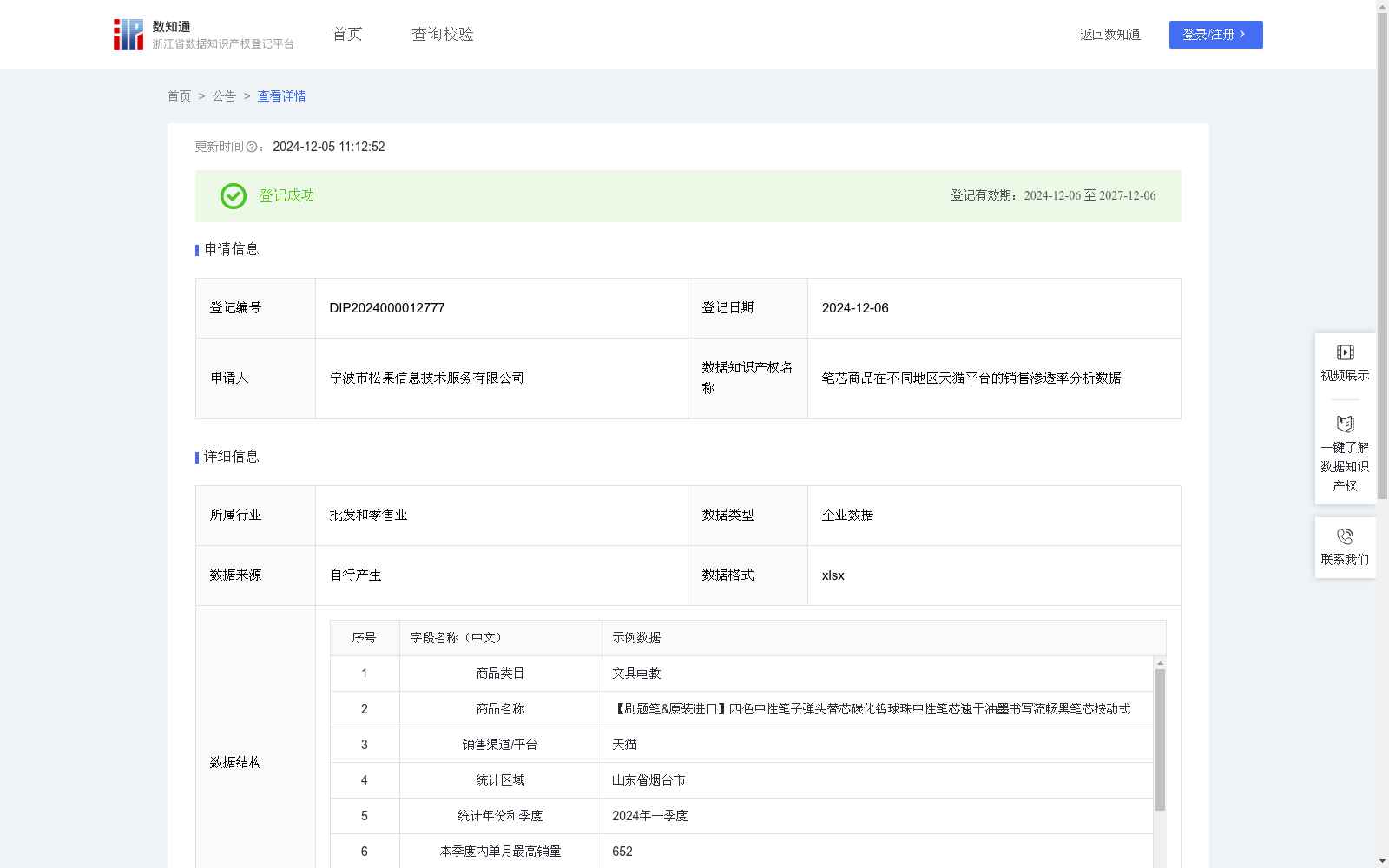Screen dimensions: 1389x868
Task: Click sample value 文具电教
Action: pos(636,674)
